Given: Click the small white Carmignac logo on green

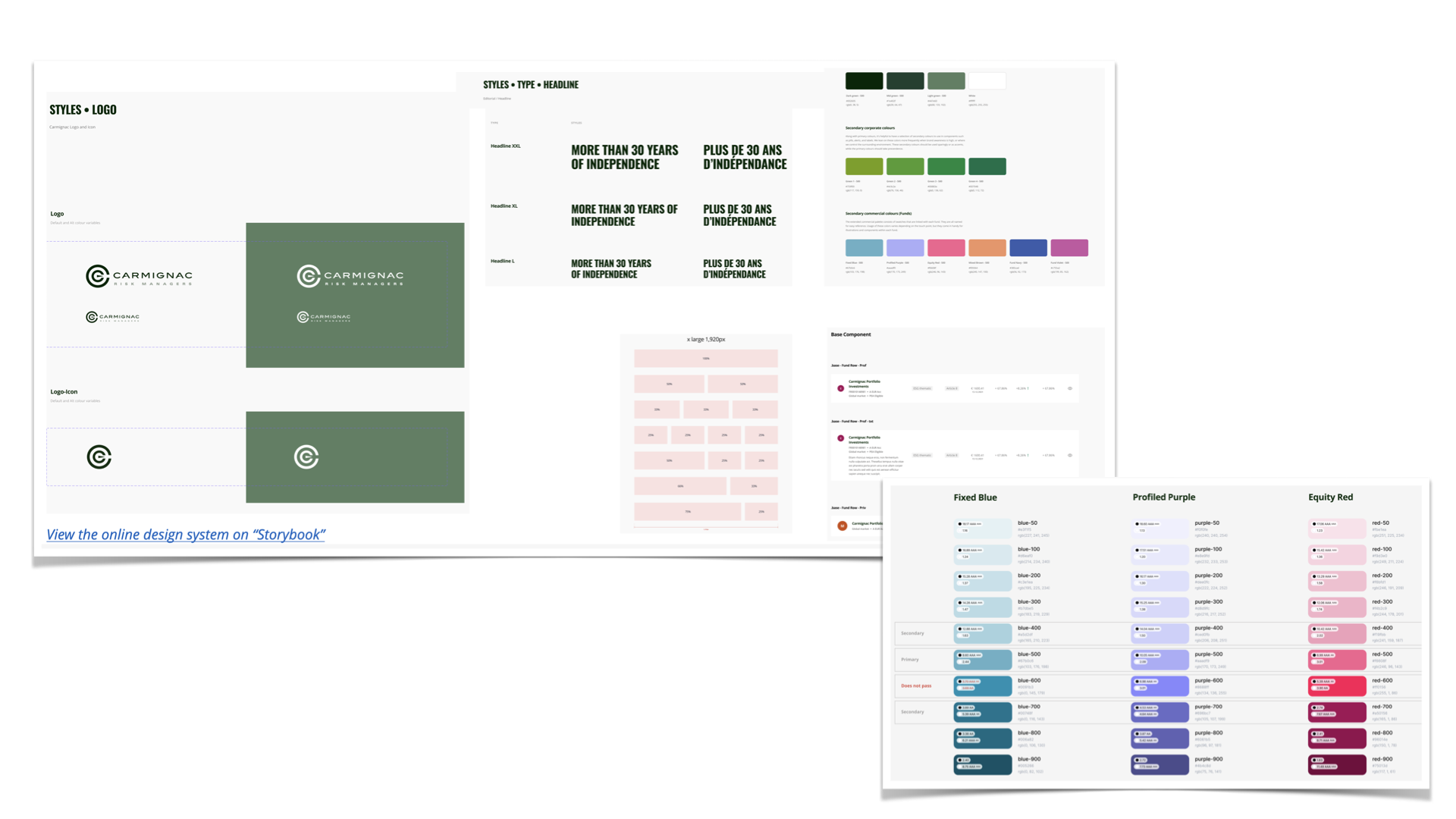Looking at the screenshot, I should pyautogui.click(x=324, y=317).
